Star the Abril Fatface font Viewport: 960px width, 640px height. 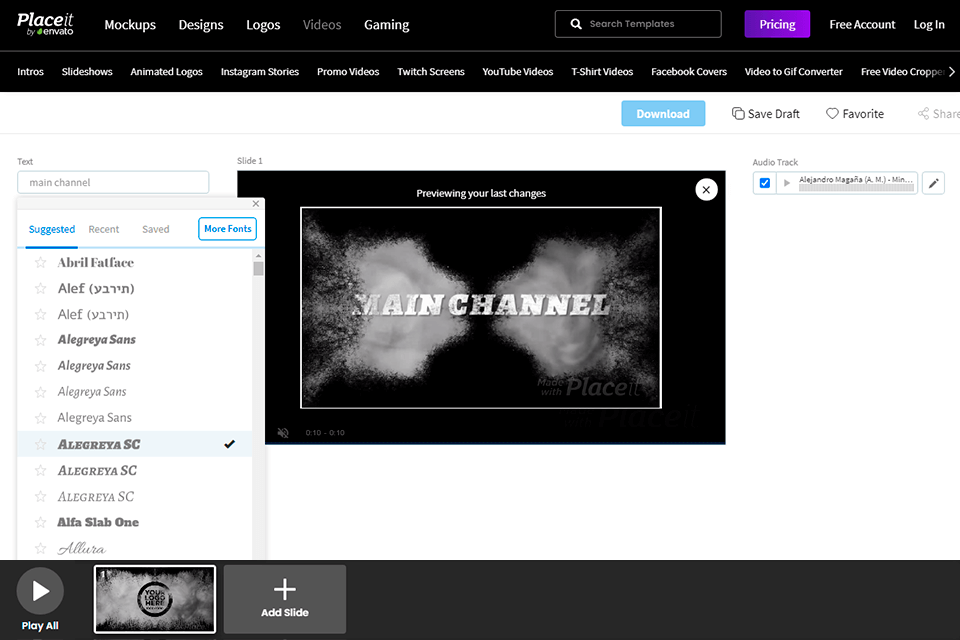tap(38, 262)
